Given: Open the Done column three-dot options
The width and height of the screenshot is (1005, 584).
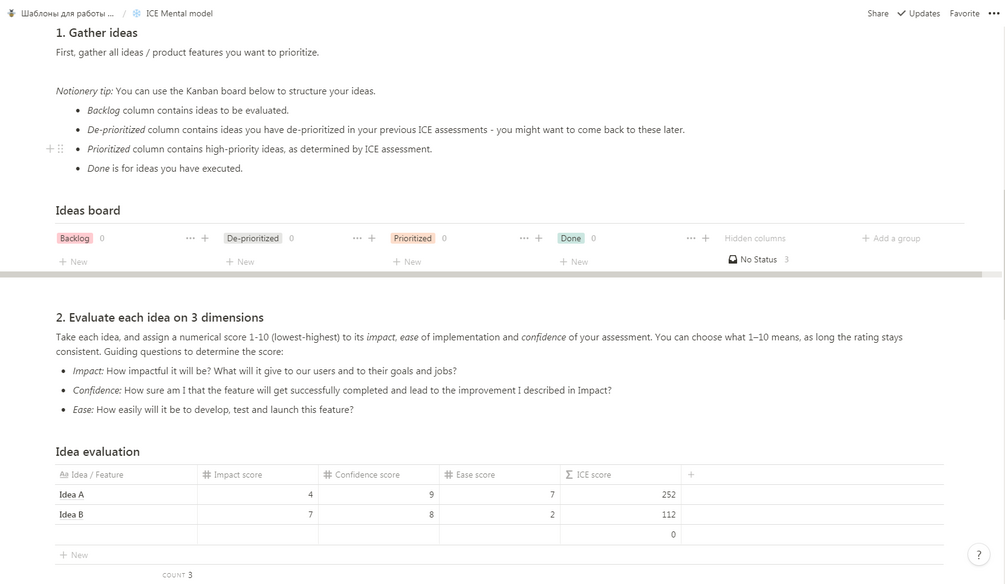Looking at the screenshot, I should (691, 238).
